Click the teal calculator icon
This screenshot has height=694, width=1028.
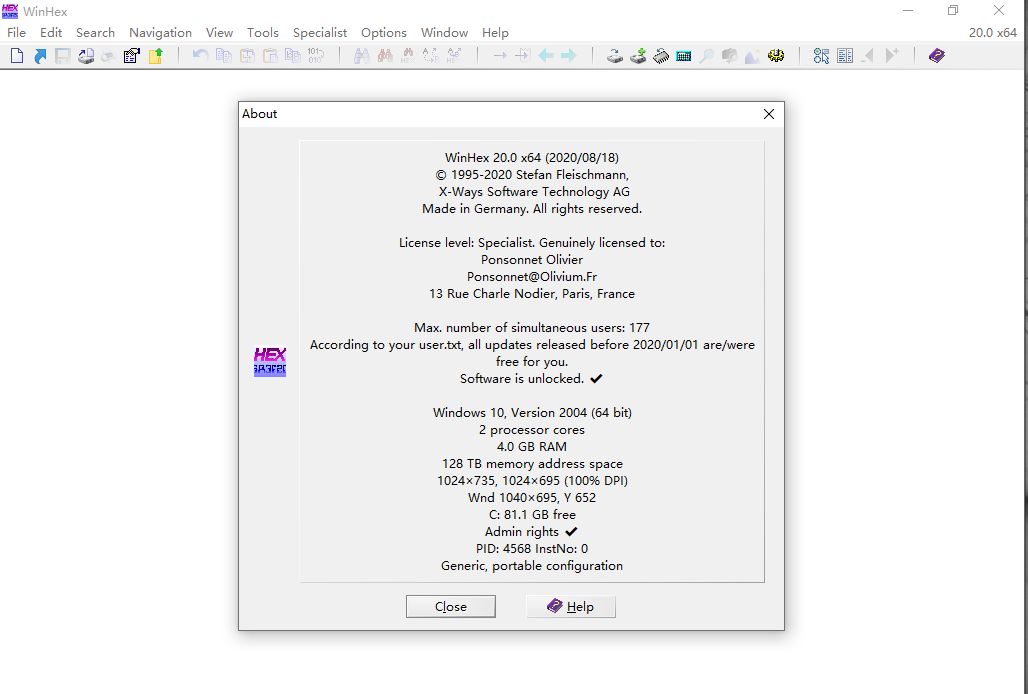684,56
